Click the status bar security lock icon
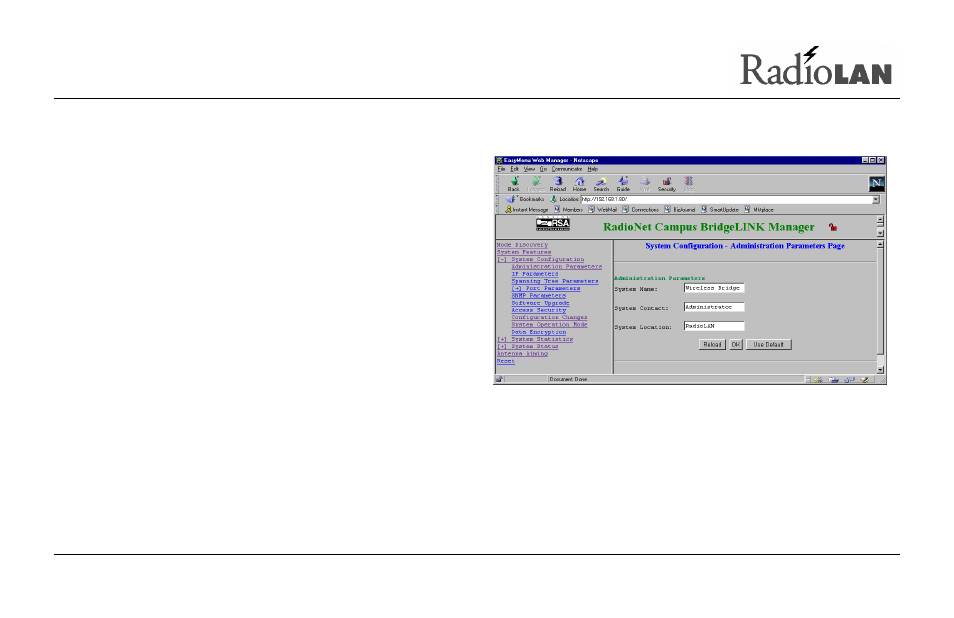The image size is (954, 618). pos(500,379)
